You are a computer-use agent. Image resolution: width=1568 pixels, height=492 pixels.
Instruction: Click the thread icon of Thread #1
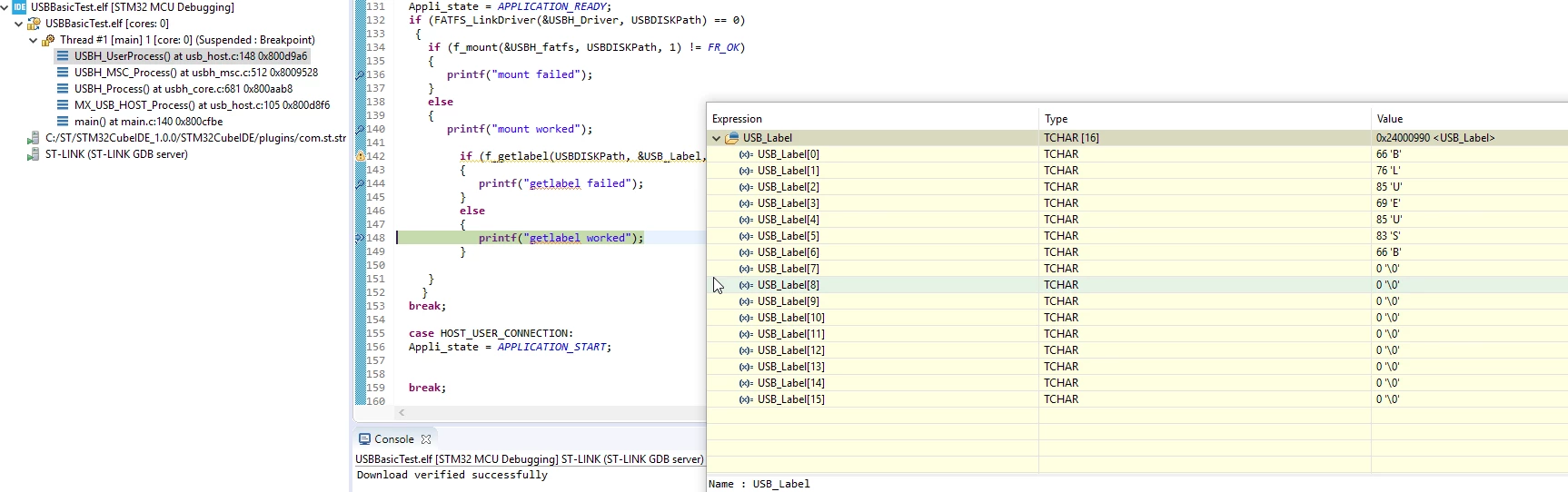(48, 40)
